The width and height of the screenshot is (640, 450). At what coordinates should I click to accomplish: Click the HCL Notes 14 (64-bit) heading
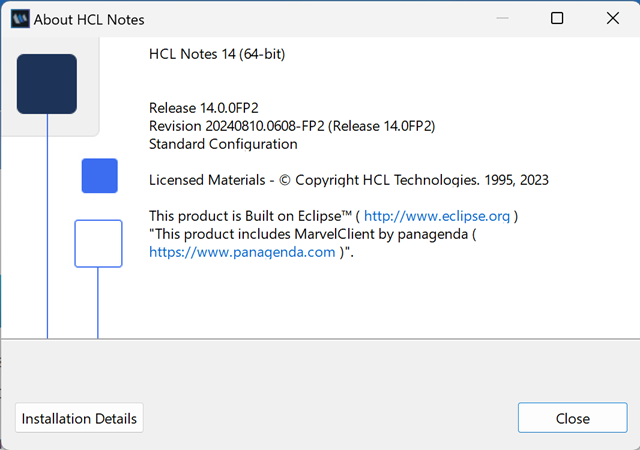click(x=217, y=54)
